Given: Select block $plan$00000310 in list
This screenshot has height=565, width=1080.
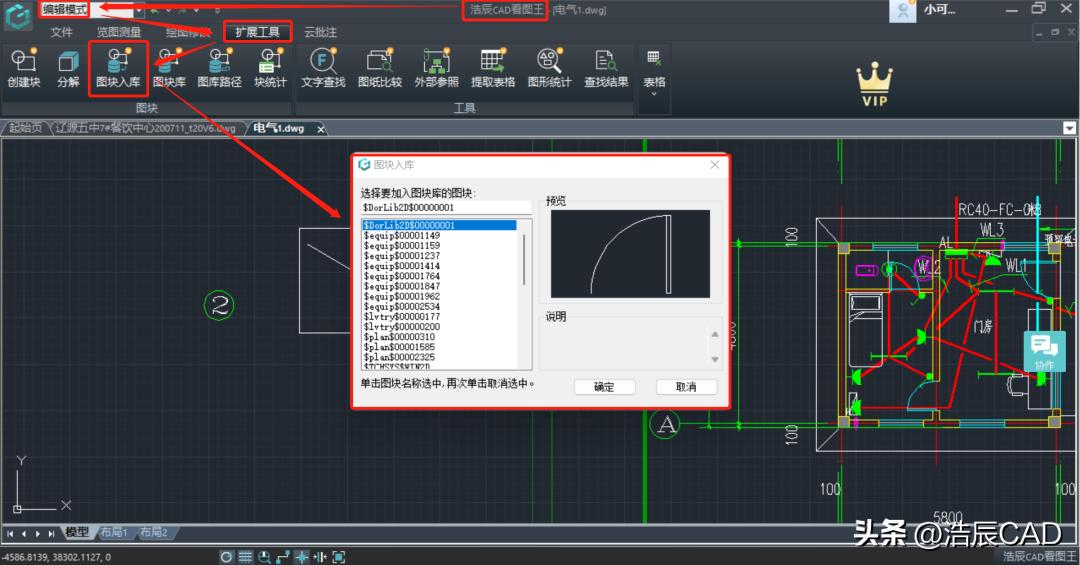Looking at the screenshot, I should 399,337.
